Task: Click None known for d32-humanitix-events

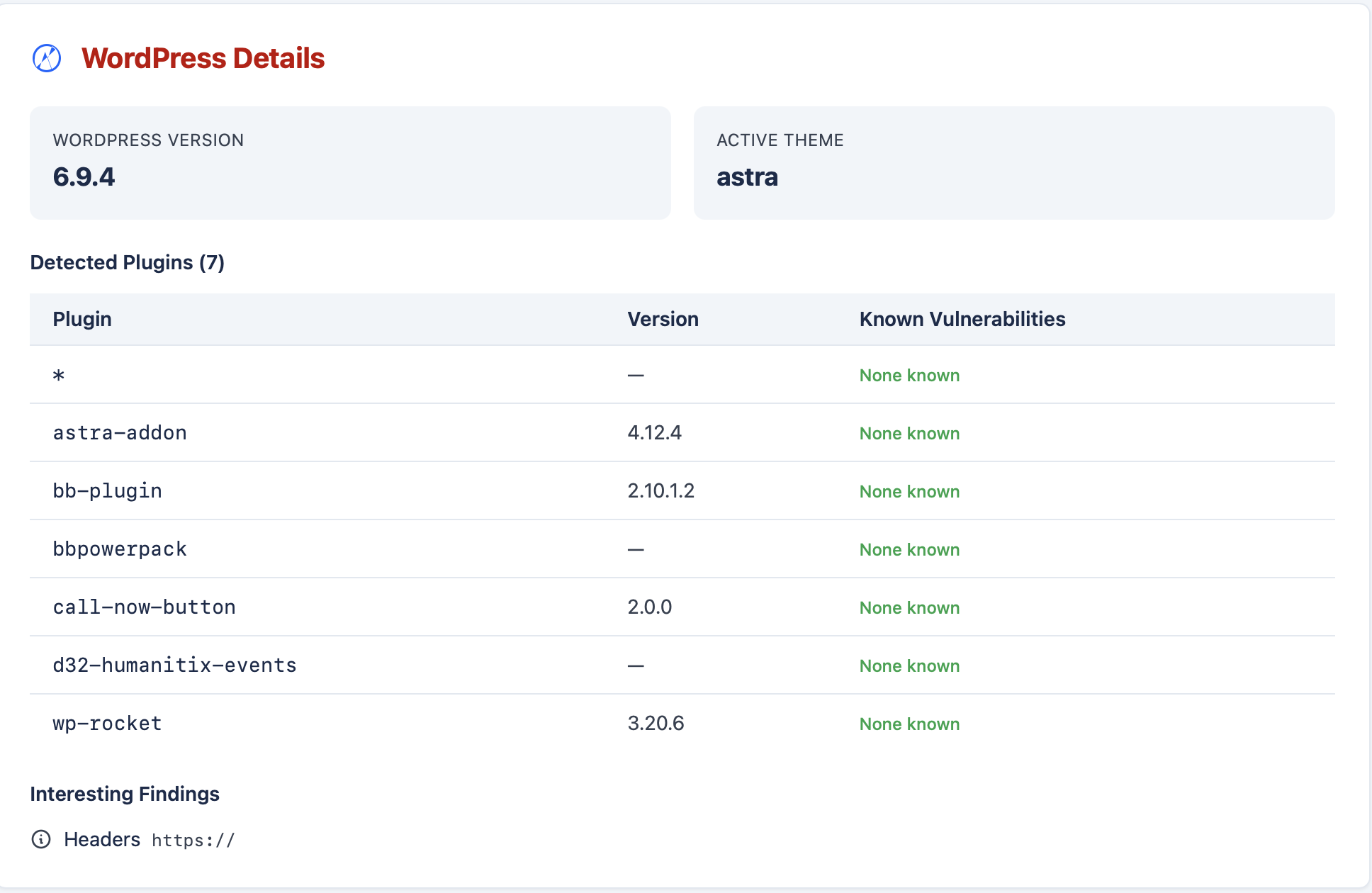Action: [x=909, y=665]
